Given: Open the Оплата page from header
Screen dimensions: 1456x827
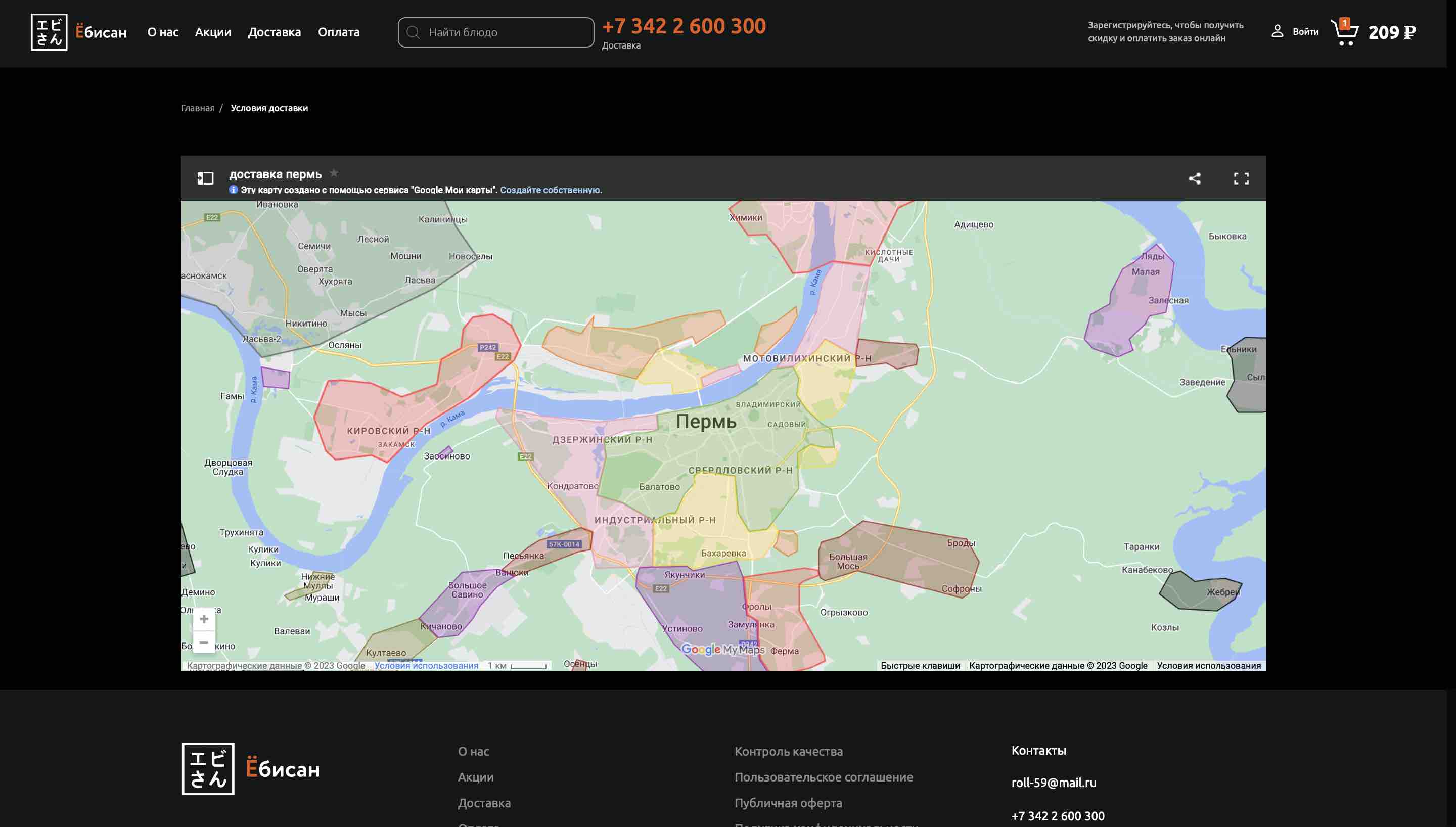Looking at the screenshot, I should point(338,32).
